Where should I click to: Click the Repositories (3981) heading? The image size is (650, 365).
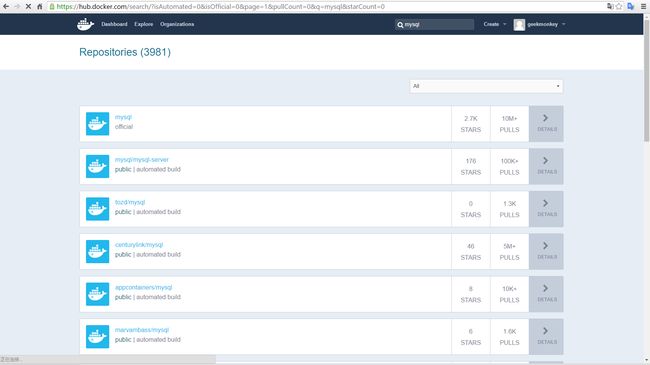pyautogui.click(x=125, y=52)
